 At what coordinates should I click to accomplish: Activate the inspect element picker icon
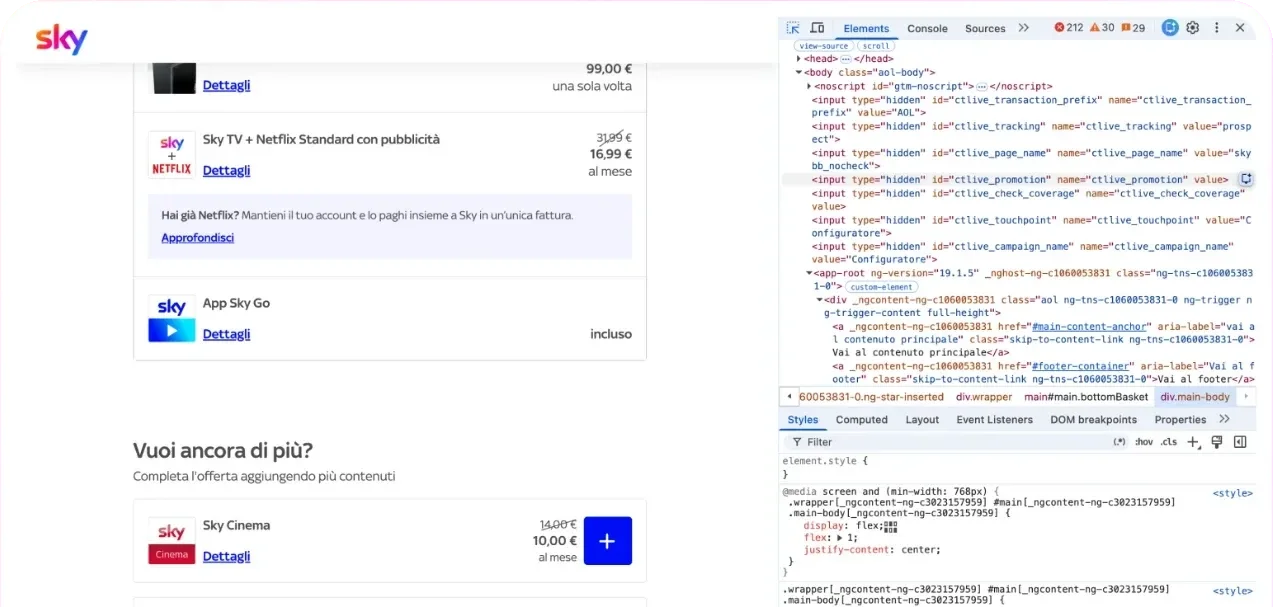[x=793, y=28]
